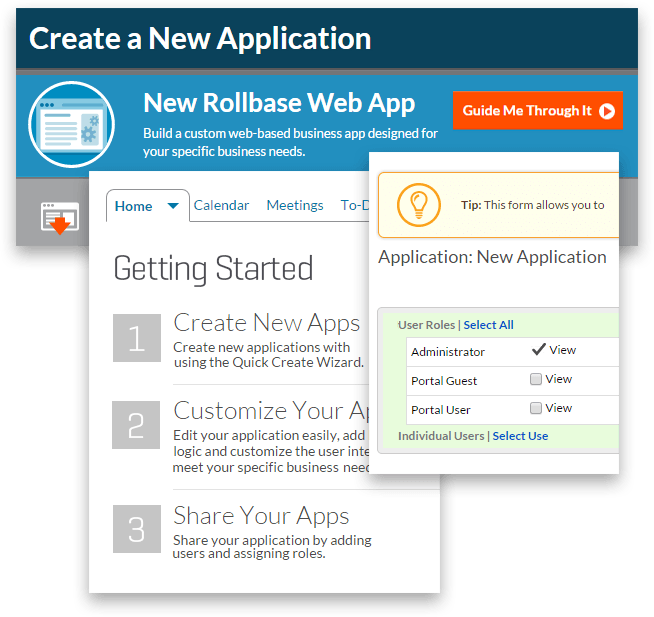Click the step 3 number tile
Screen dimensions: 654x617
tap(137, 529)
